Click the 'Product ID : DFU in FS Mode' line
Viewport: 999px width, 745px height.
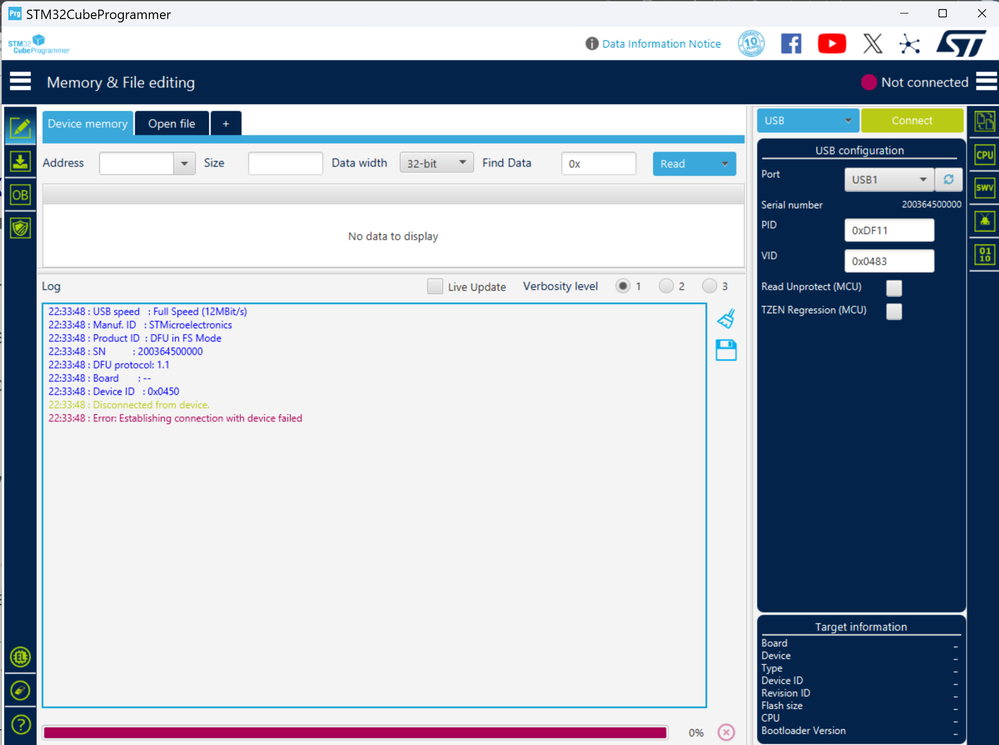click(x=135, y=338)
